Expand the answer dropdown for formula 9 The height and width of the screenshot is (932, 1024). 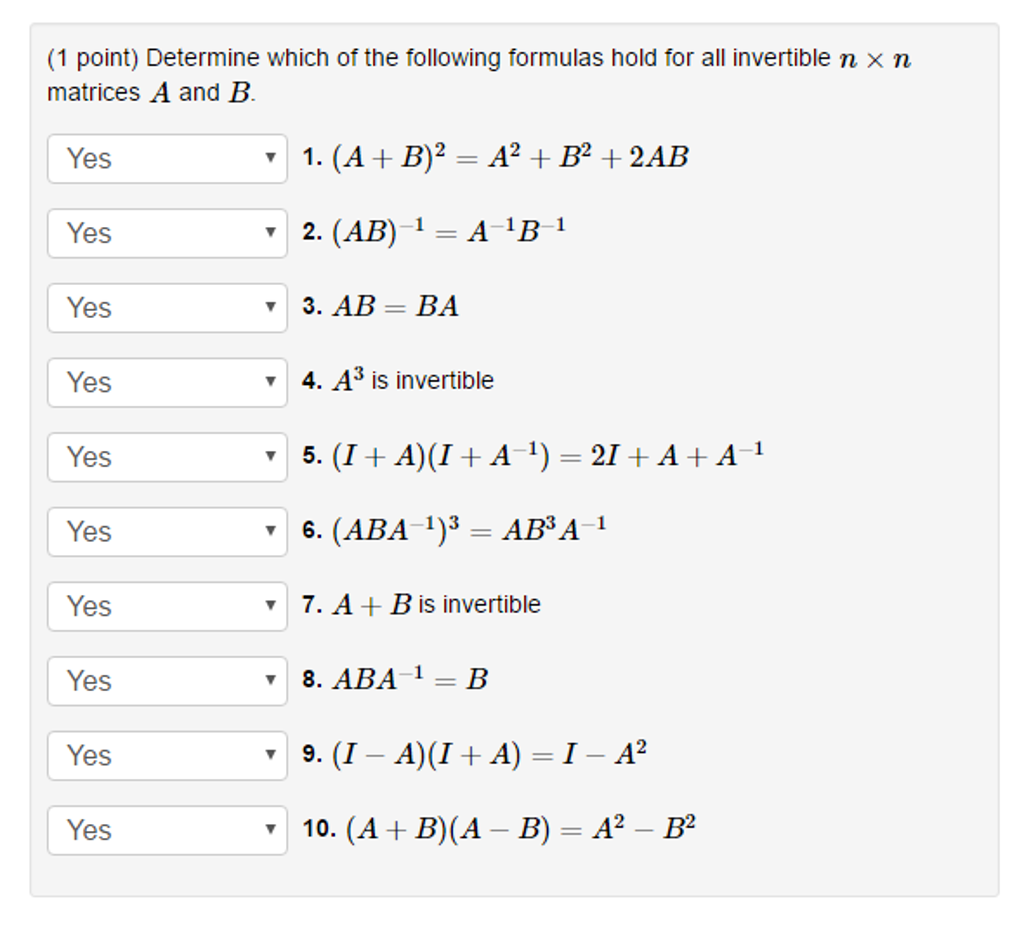[x=167, y=755]
